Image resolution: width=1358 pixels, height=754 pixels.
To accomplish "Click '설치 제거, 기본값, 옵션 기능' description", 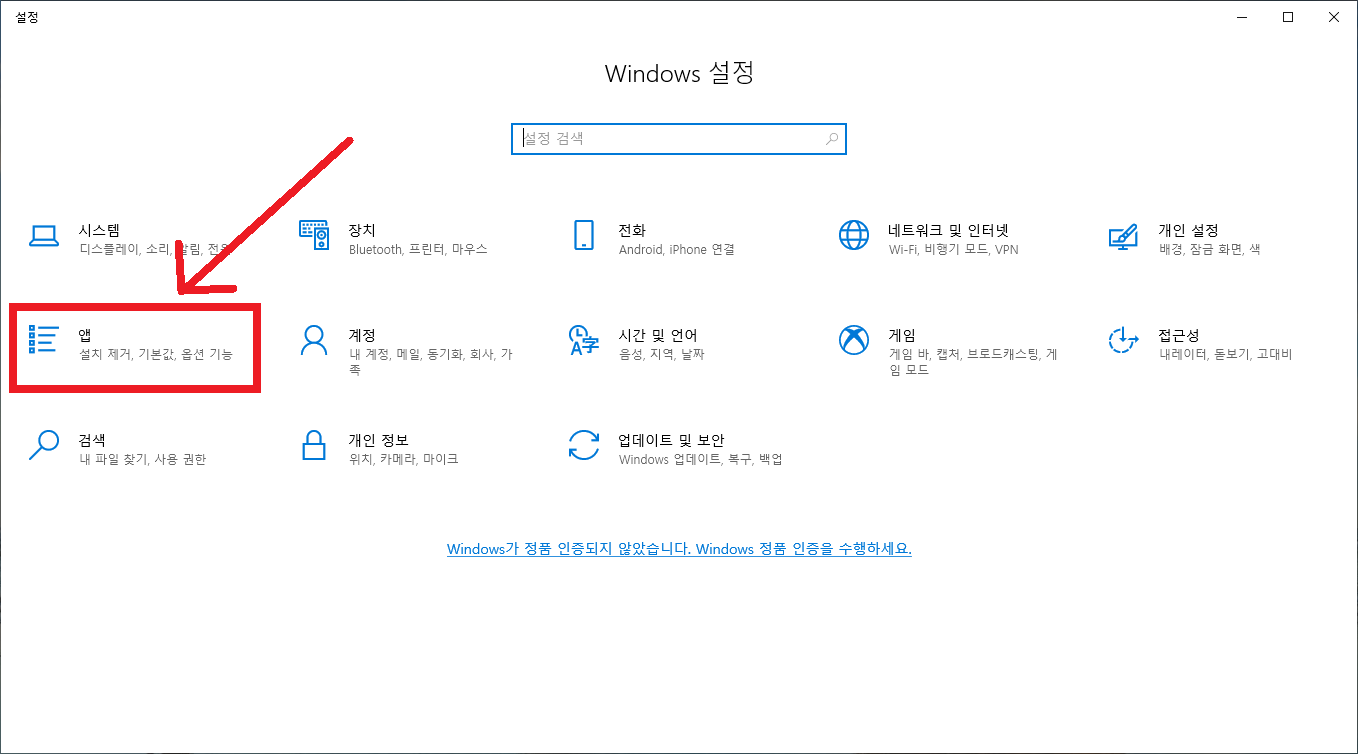I will coord(156,354).
